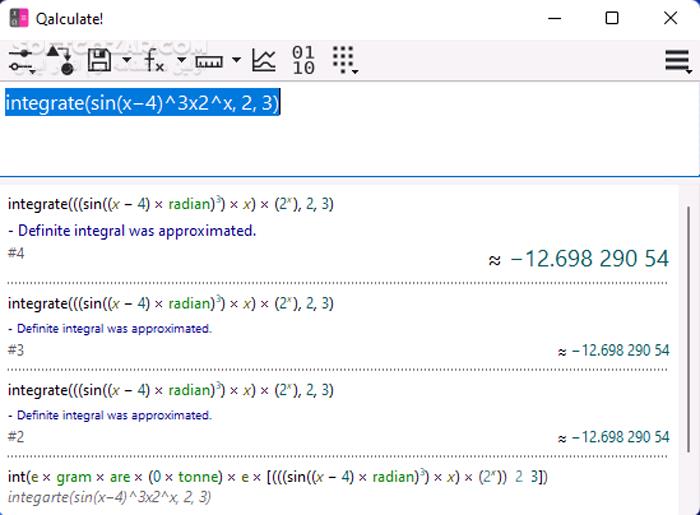The image size is (700, 515).
Task: Maximize the Qalculate! window
Action: 612,18
